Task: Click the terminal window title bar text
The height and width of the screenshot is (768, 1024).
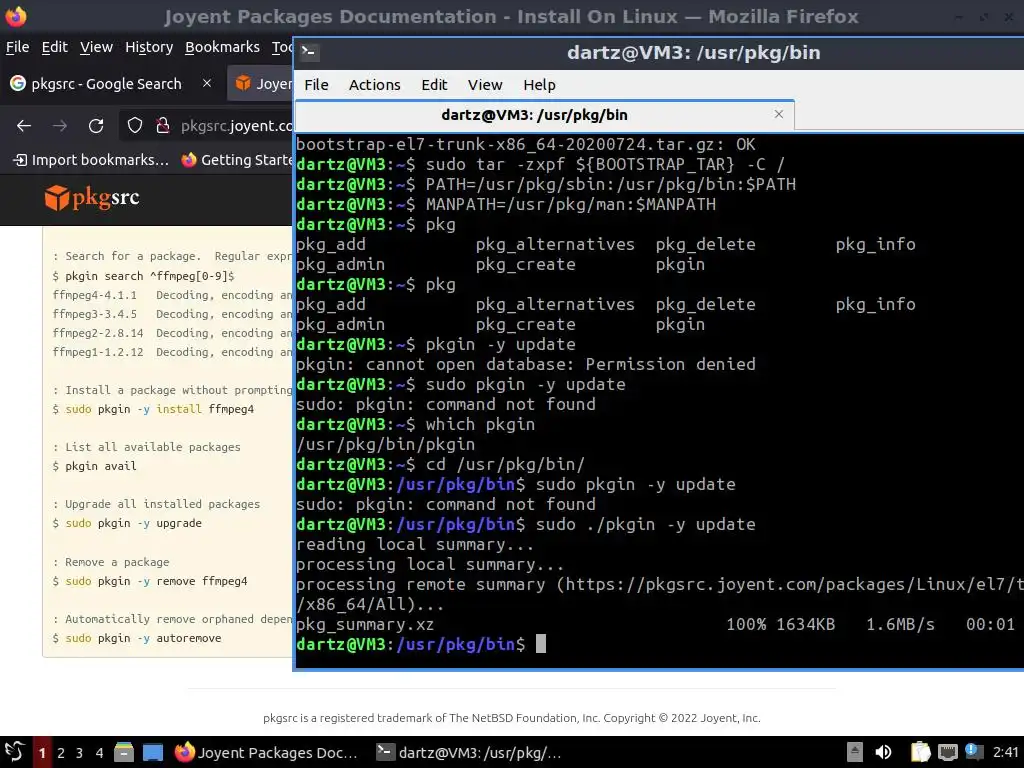Action: click(694, 52)
